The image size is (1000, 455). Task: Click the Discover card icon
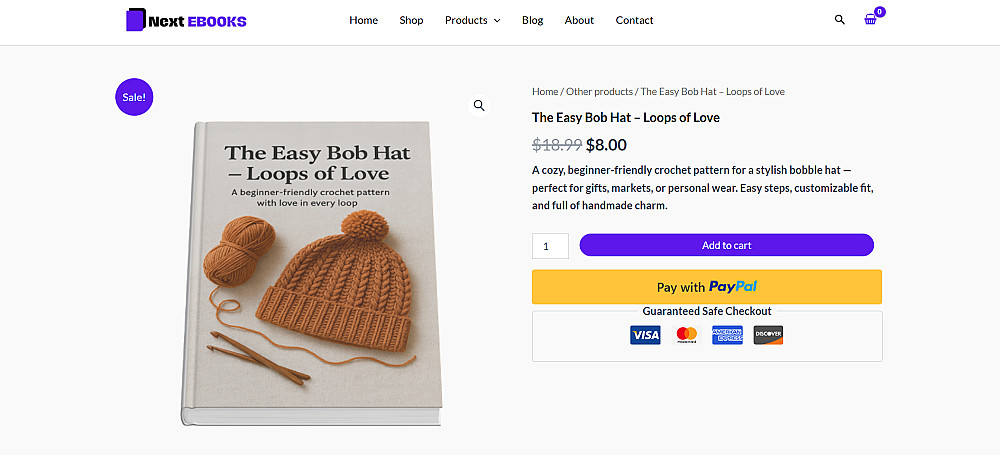(x=768, y=335)
